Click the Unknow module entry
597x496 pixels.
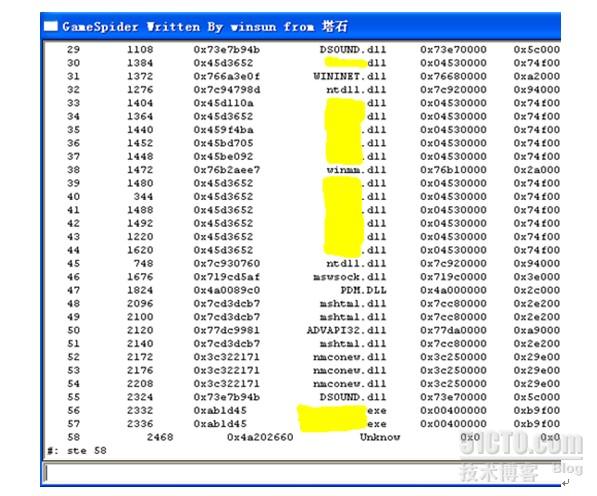(380, 437)
